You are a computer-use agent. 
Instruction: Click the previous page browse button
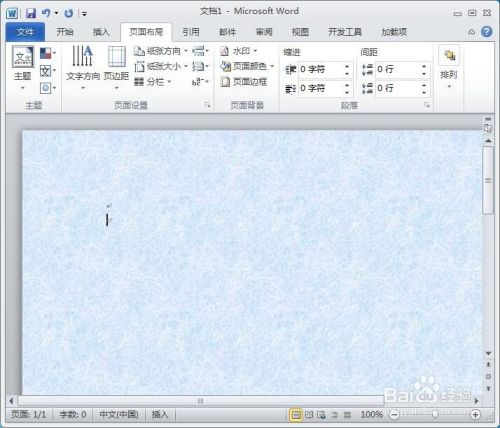488,365
